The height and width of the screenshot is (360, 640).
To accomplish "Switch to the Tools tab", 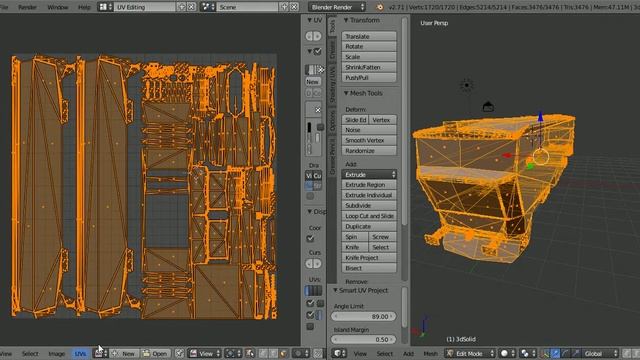I will click(332, 26).
